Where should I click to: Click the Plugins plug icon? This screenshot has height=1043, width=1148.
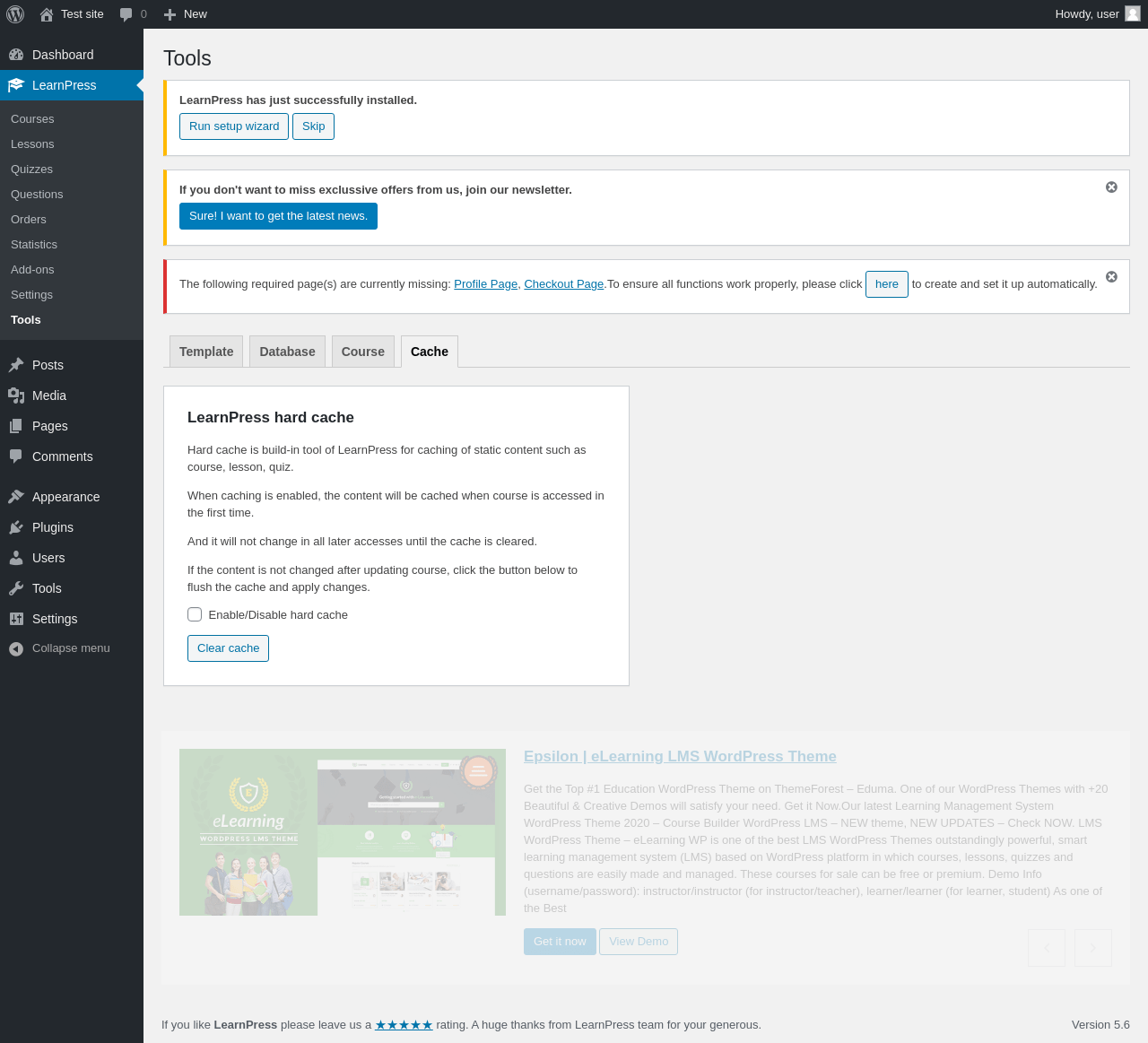[x=16, y=527]
